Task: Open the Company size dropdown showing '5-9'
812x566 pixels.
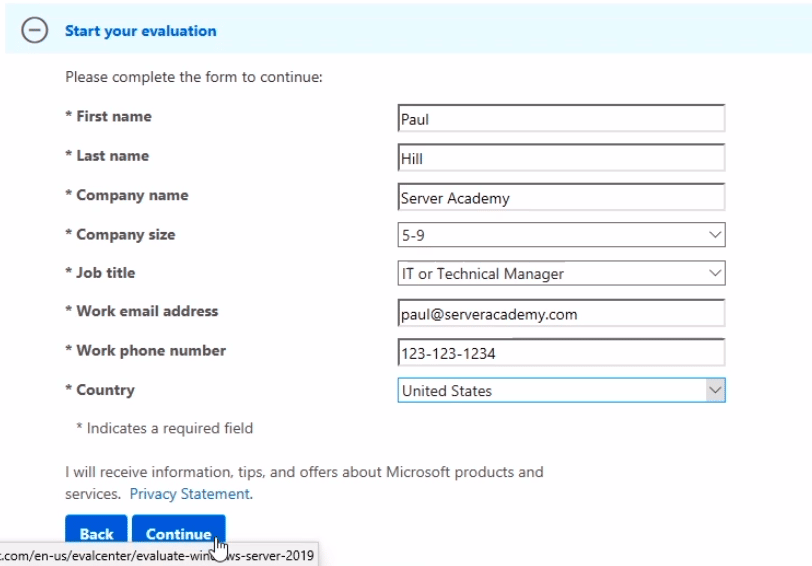Action: click(560, 235)
